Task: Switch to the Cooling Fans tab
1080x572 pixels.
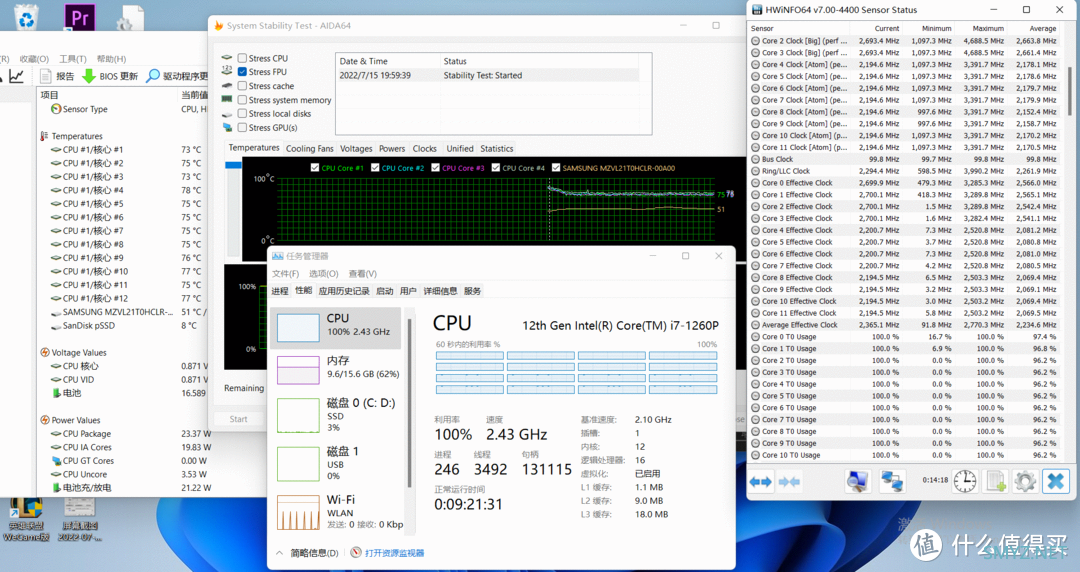Action: 309,148
